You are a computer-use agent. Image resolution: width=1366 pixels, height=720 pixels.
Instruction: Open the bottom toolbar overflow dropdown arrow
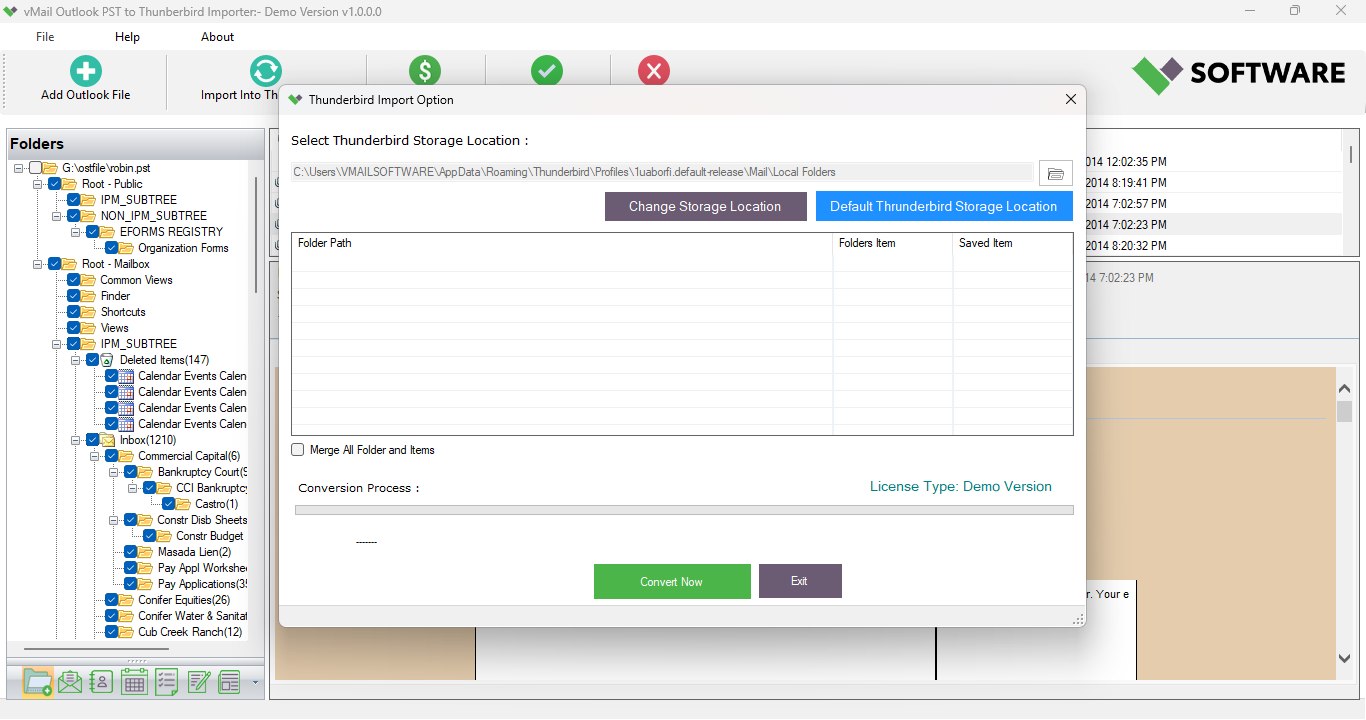[256, 682]
